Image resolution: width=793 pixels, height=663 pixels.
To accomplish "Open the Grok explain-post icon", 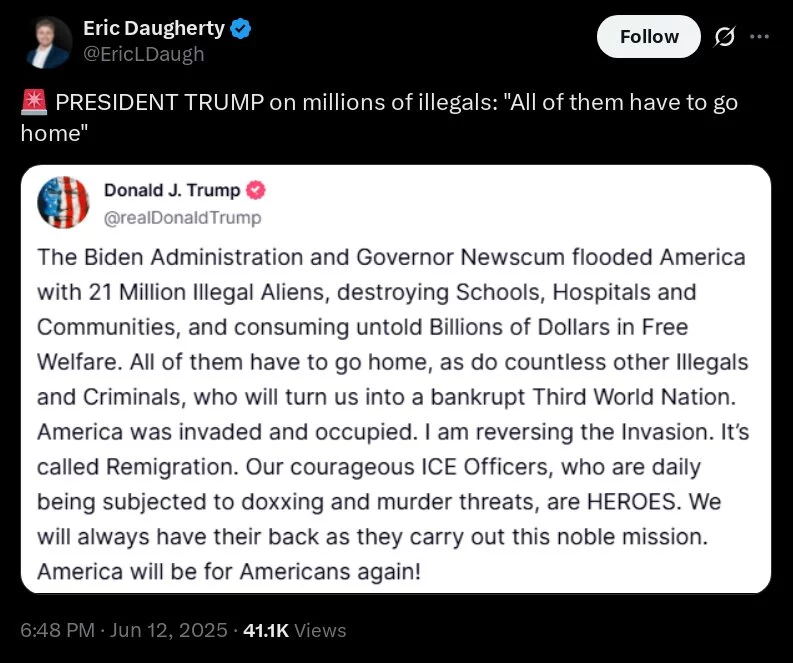I will (724, 36).
